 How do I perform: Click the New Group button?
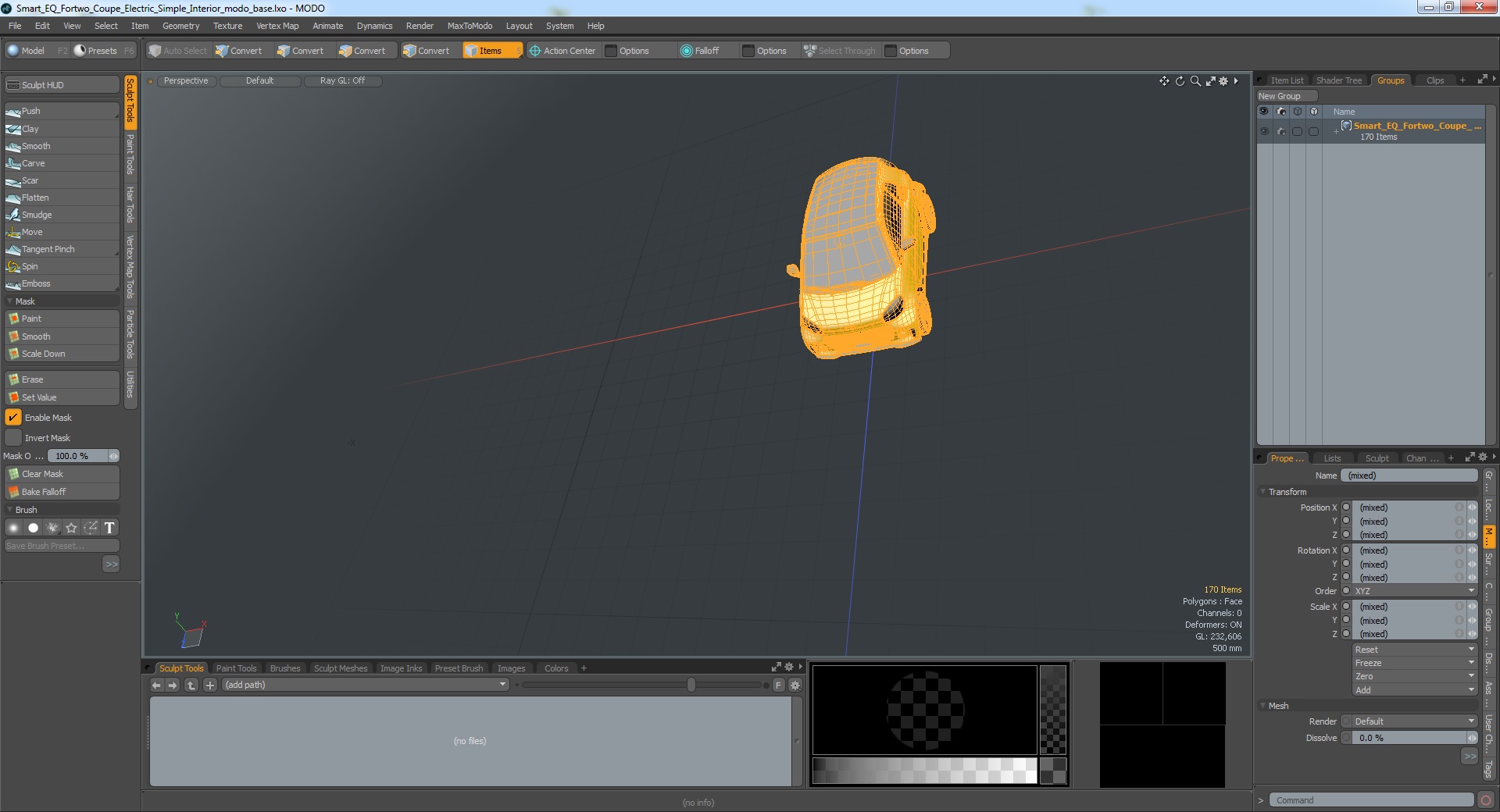pyautogui.click(x=1286, y=96)
